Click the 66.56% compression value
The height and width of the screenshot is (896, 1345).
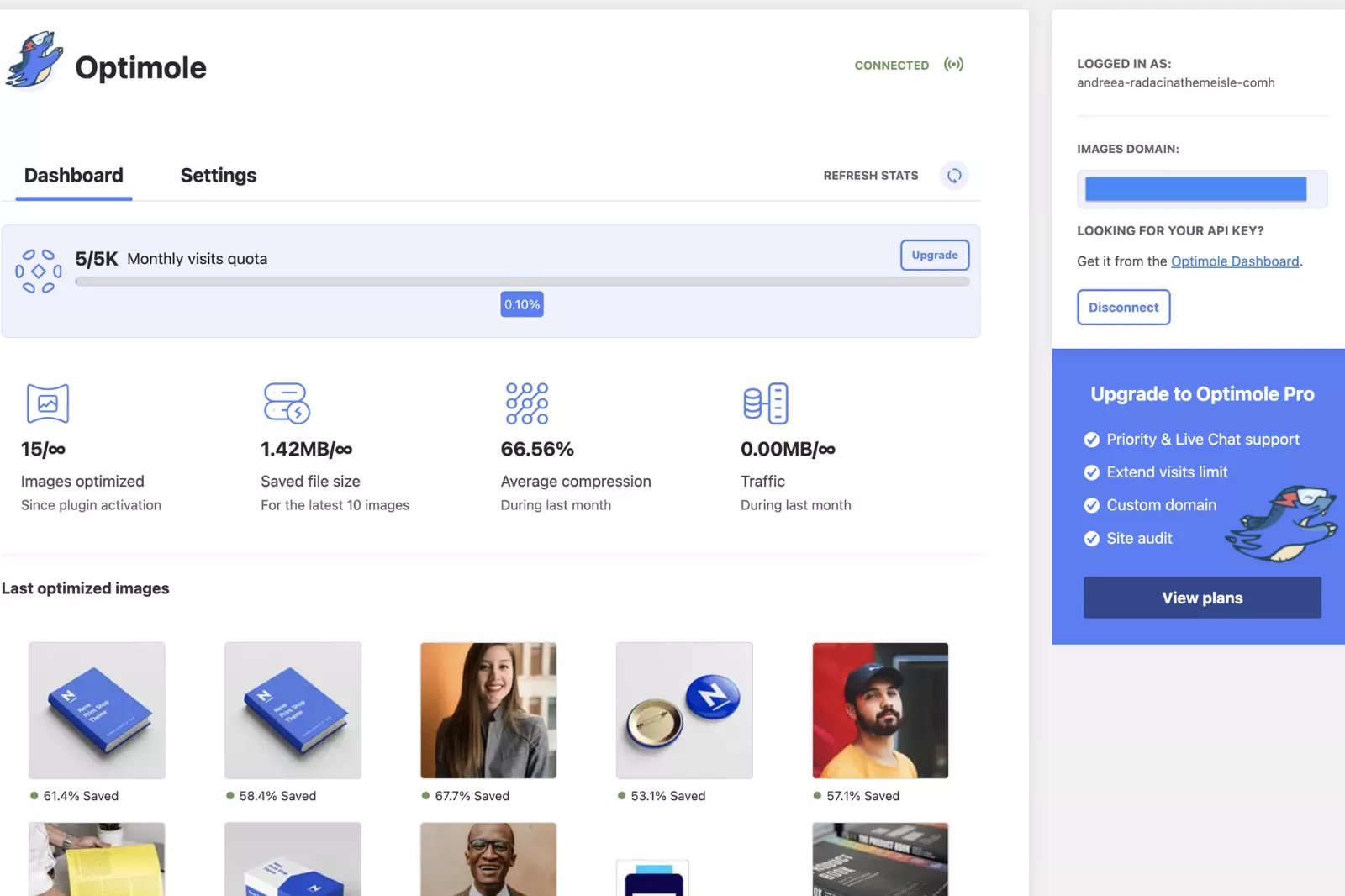537,449
